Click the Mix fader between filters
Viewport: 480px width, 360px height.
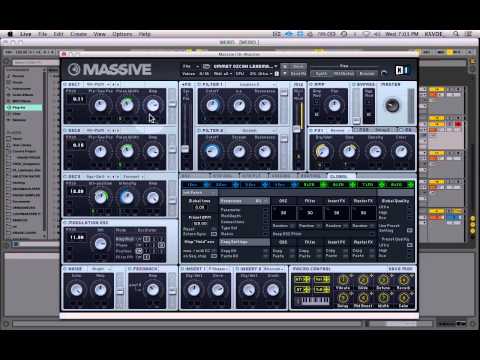pyautogui.click(x=297, y=129)
